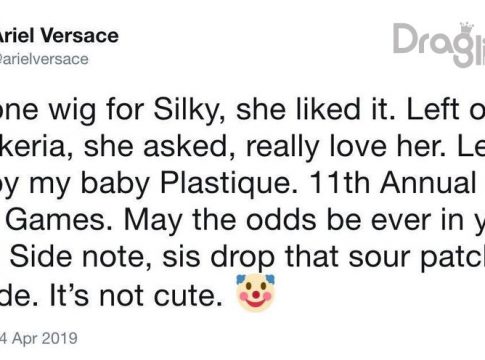Screen dimensions: 485x360
Task: Open the @arielversace handle
Action: [43, 59]
